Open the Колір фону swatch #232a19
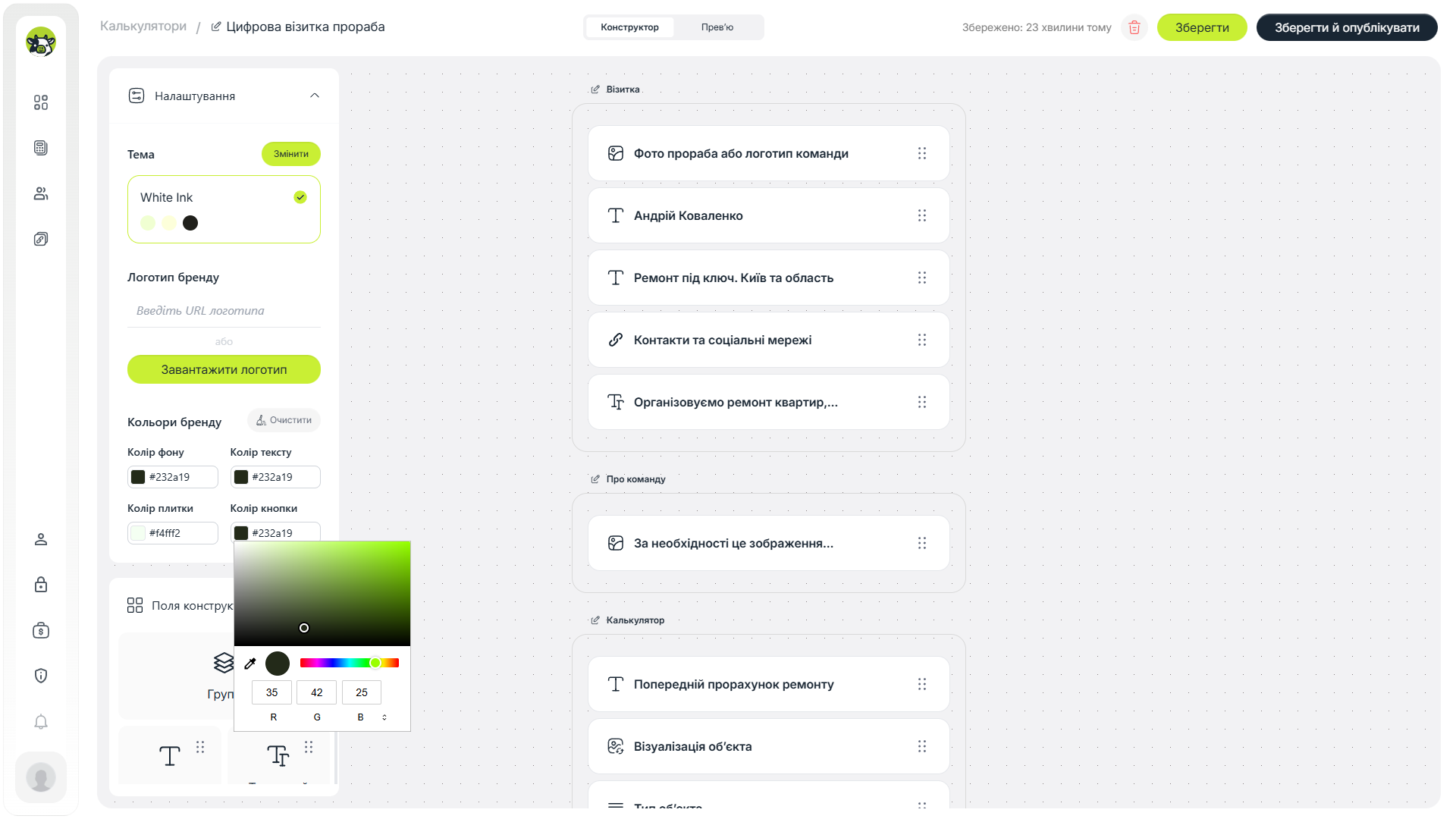The width and height of the screenshot is (1456, 819). [138, 477]
